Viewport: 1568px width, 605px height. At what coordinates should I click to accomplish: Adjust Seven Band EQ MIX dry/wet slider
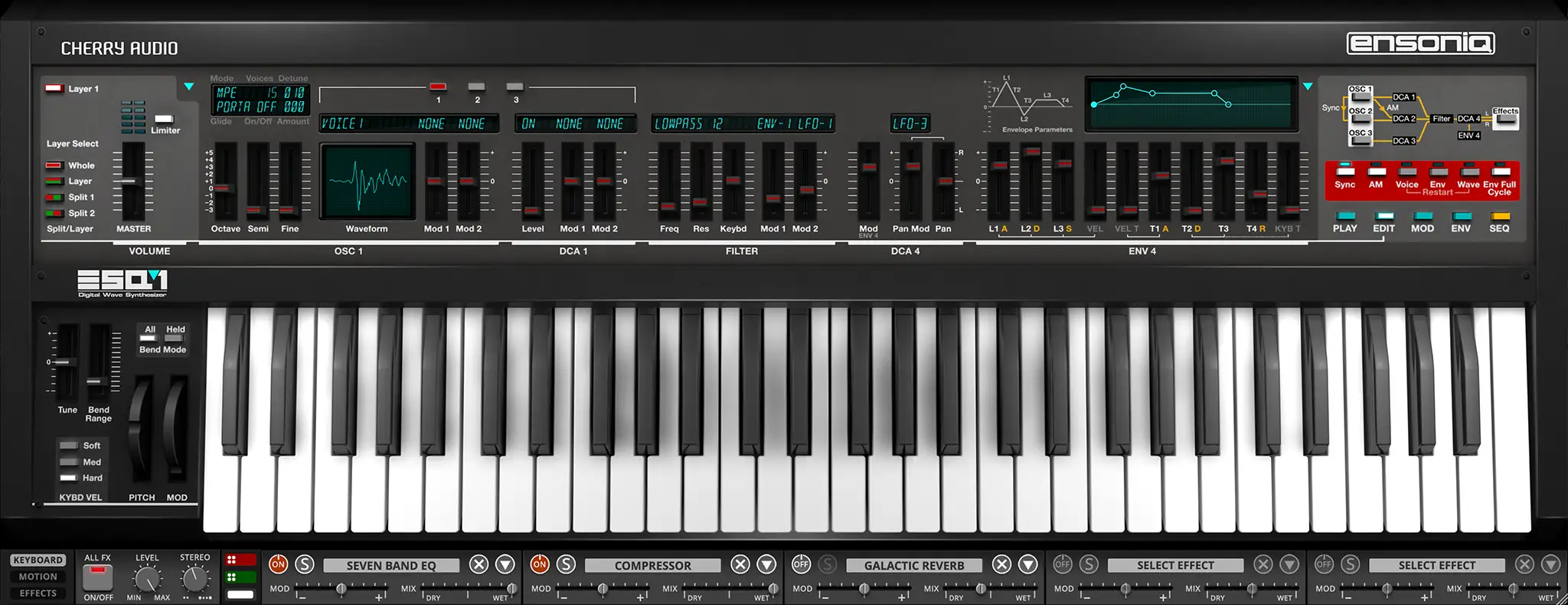click(467, 588)
